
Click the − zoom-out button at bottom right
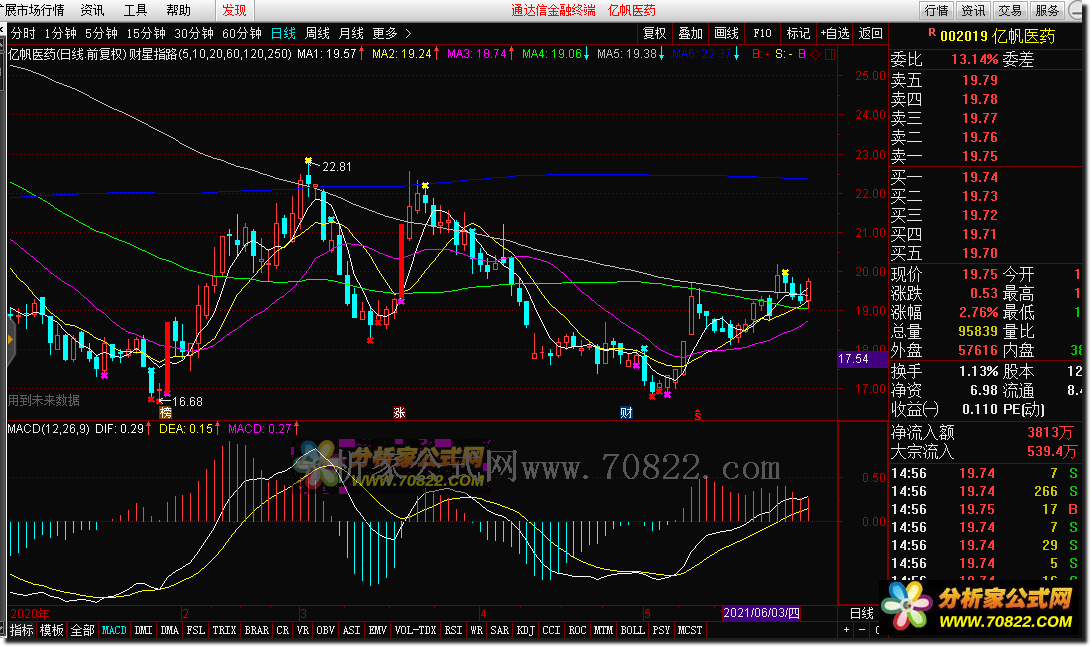click(x=862, y=630)
